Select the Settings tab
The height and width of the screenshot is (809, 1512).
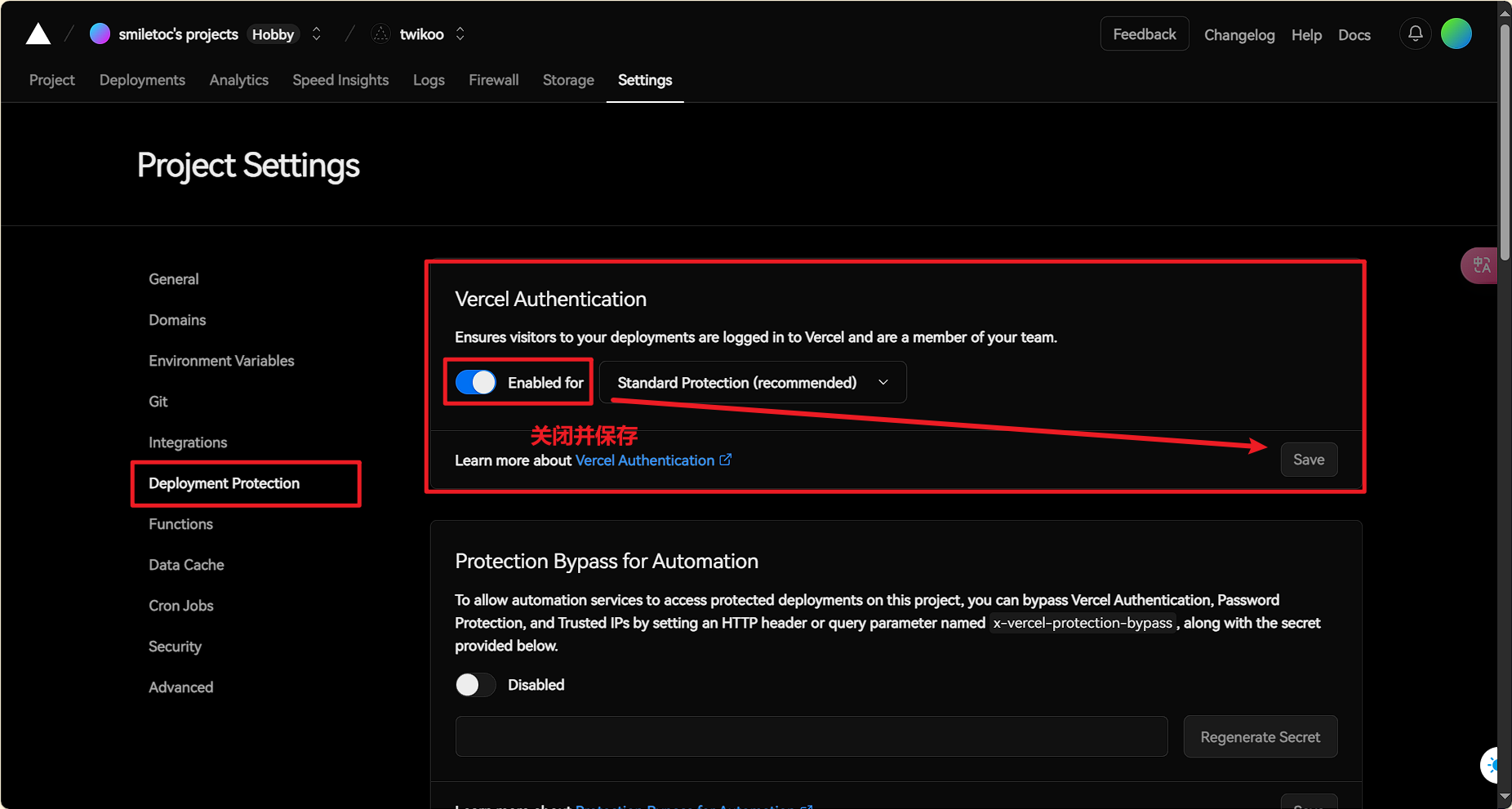pos(645,80)
